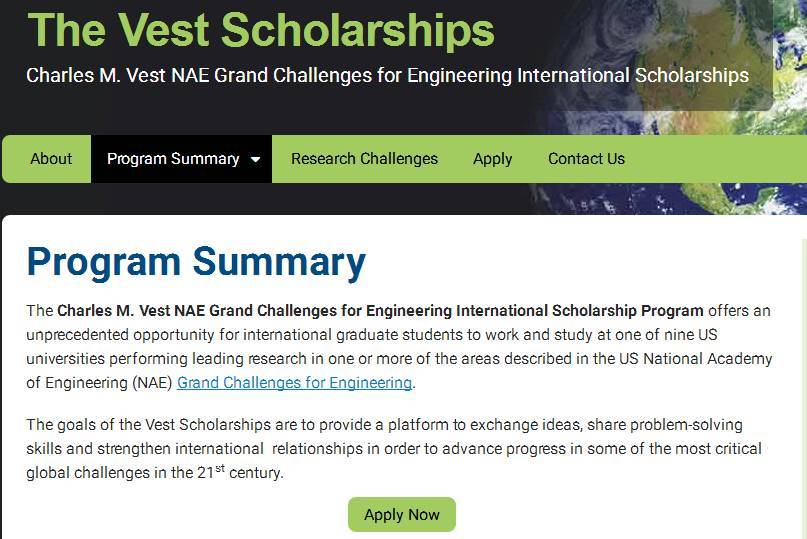This screenshot has height=539, width=807.
Task: Click the paragraph about Vest Scholarships goals
Action: pos(394,448)
